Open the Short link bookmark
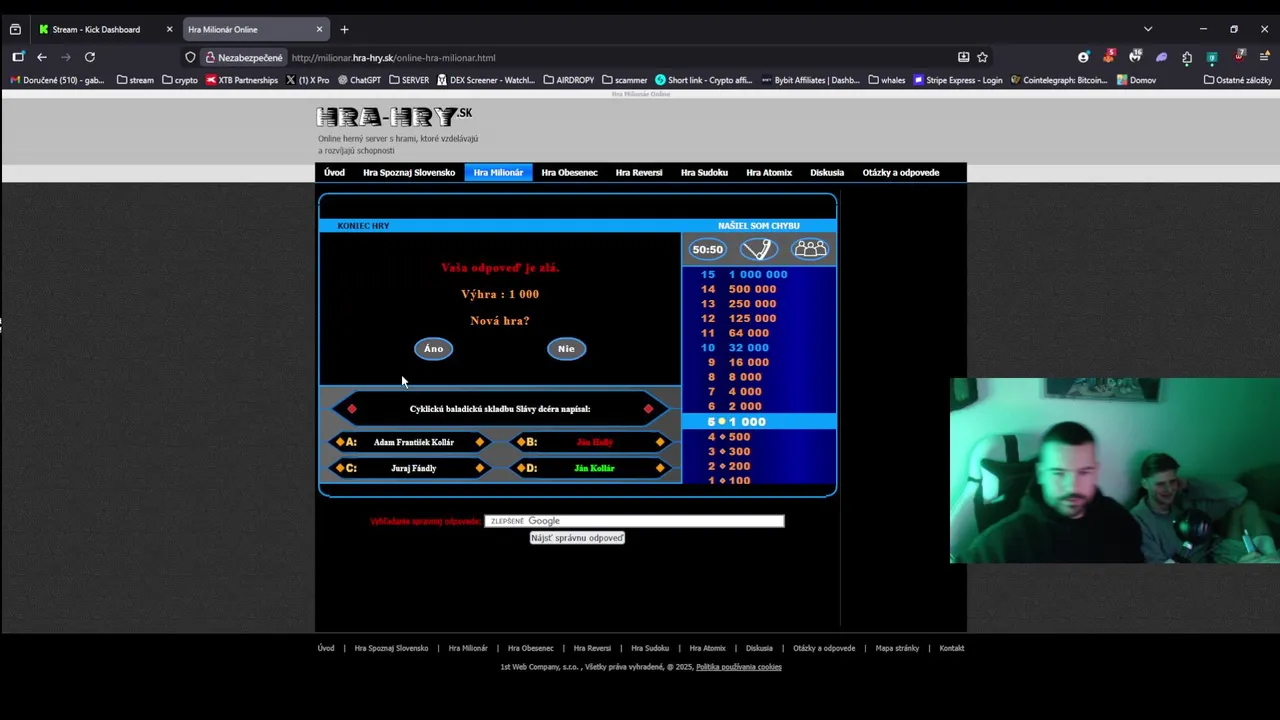This screenshot has width=1280, height=720. point(704,80)
